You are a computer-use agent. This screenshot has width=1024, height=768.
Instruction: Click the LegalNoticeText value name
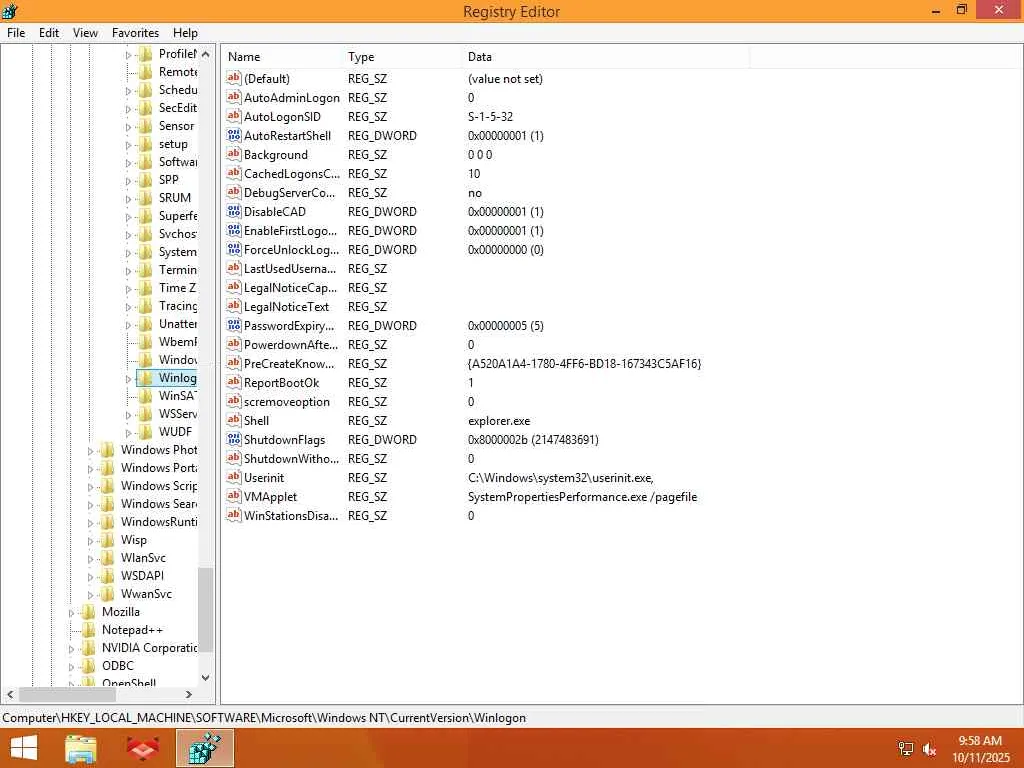pyautogui.click(x=286, y=306)
